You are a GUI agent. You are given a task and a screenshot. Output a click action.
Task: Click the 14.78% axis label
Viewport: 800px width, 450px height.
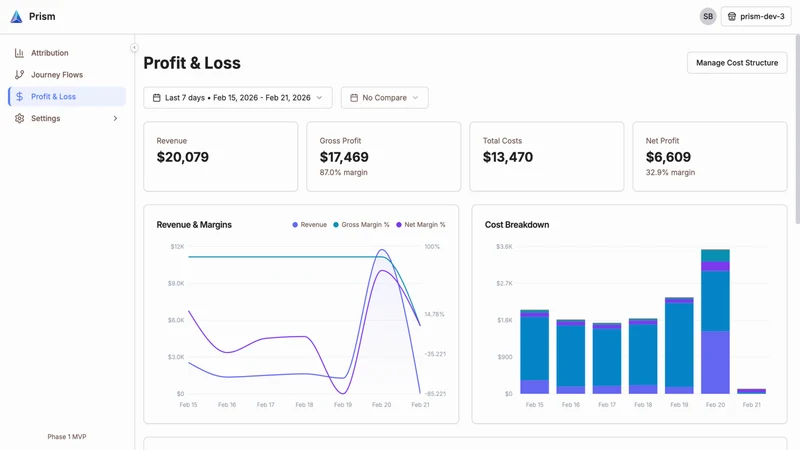click(434, 314)
